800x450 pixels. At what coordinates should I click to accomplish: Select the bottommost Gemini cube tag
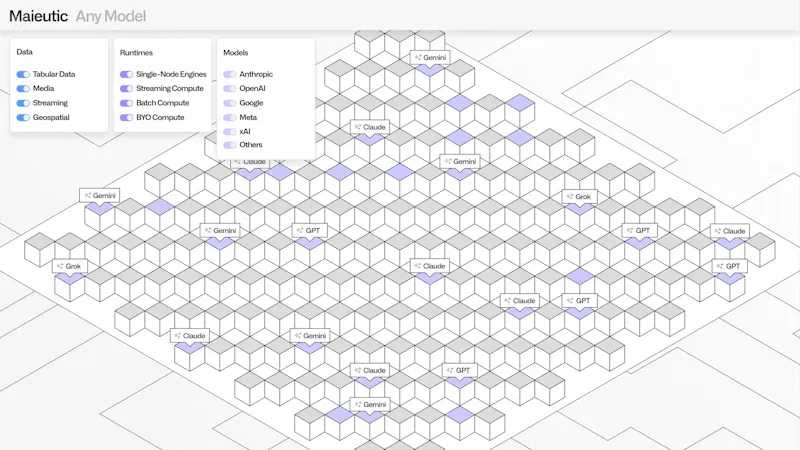point(370,405)
